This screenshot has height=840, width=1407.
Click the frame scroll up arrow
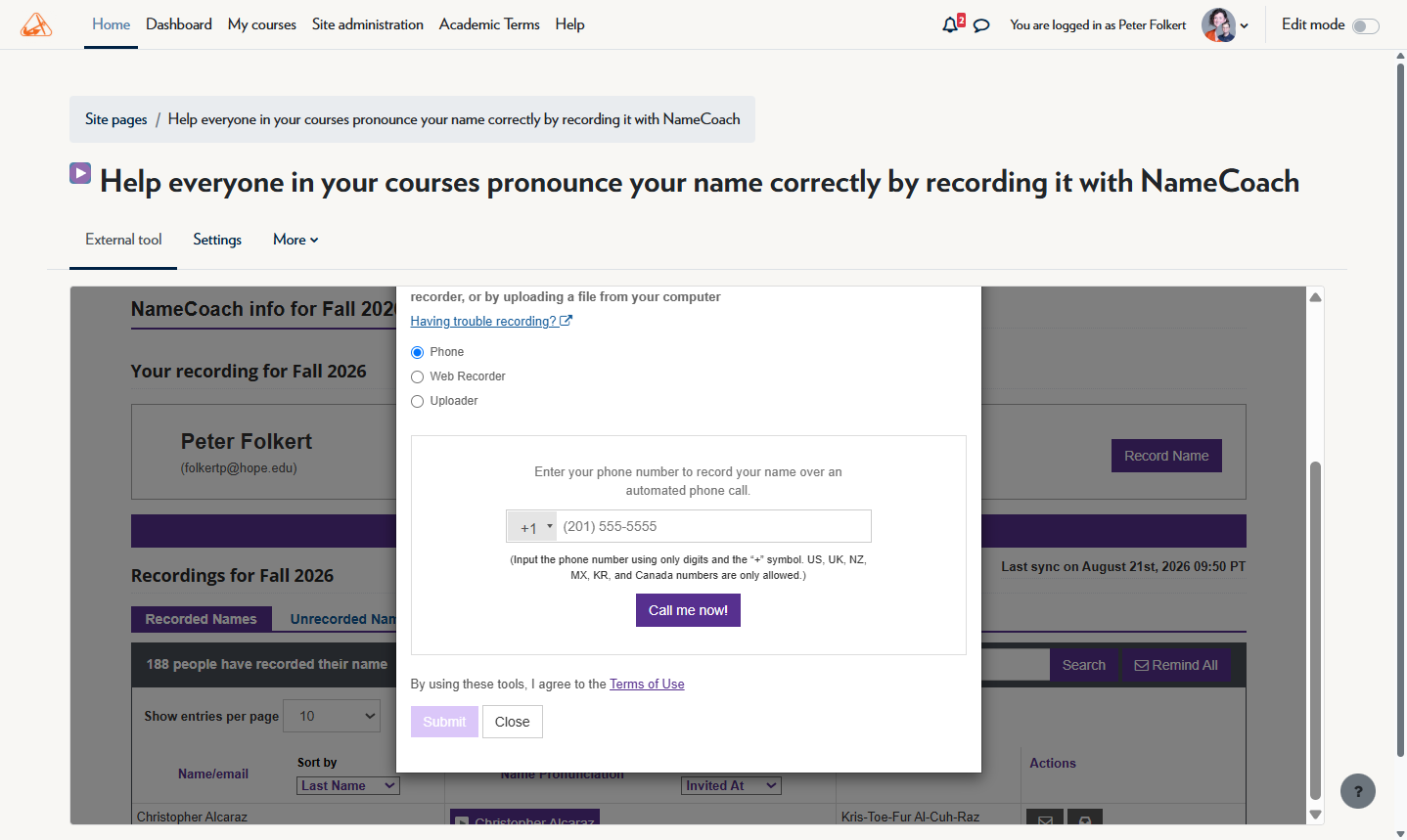1316,297
